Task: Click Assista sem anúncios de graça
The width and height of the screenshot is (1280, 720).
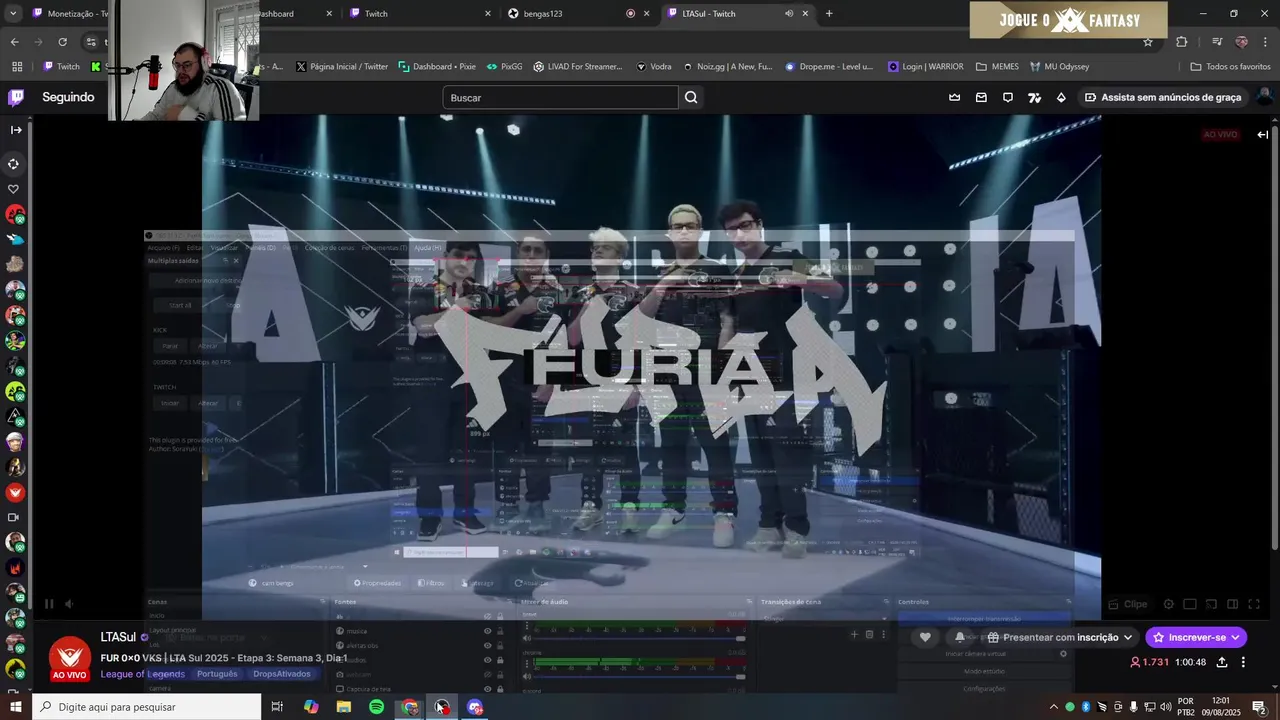Action: pos(1163,97)
